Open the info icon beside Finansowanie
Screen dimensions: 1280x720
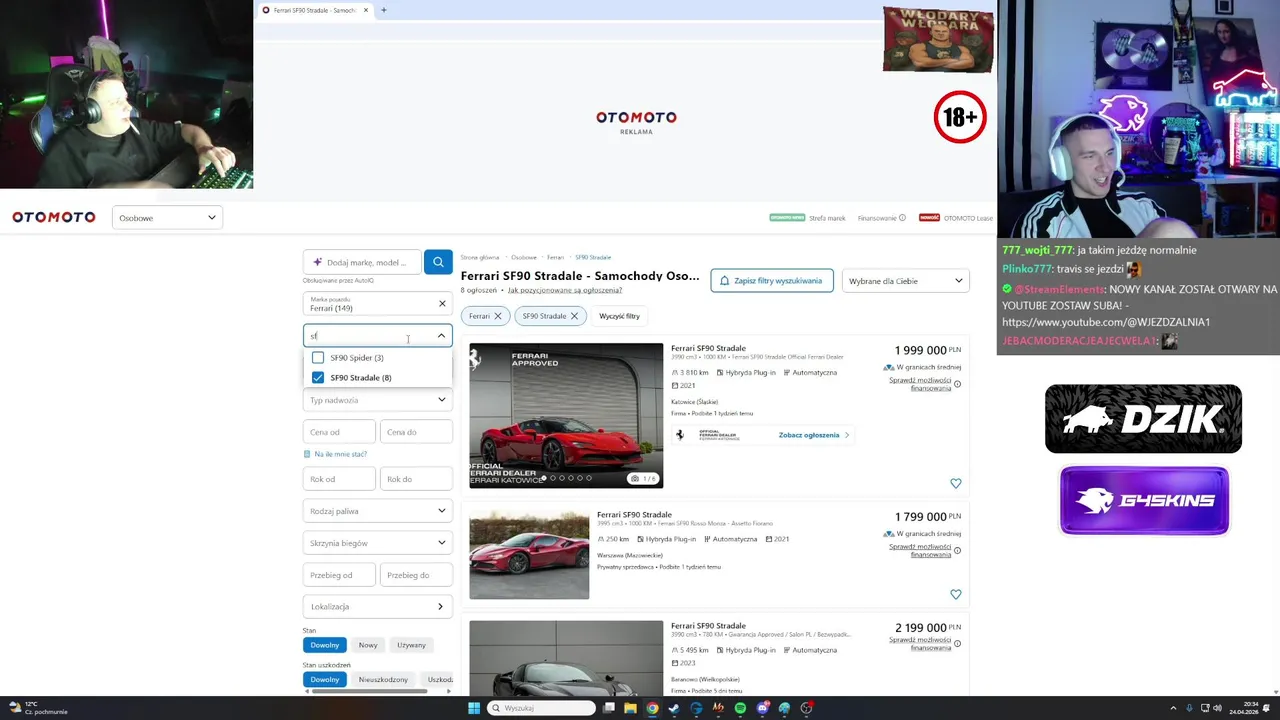[x=902, y=218]
